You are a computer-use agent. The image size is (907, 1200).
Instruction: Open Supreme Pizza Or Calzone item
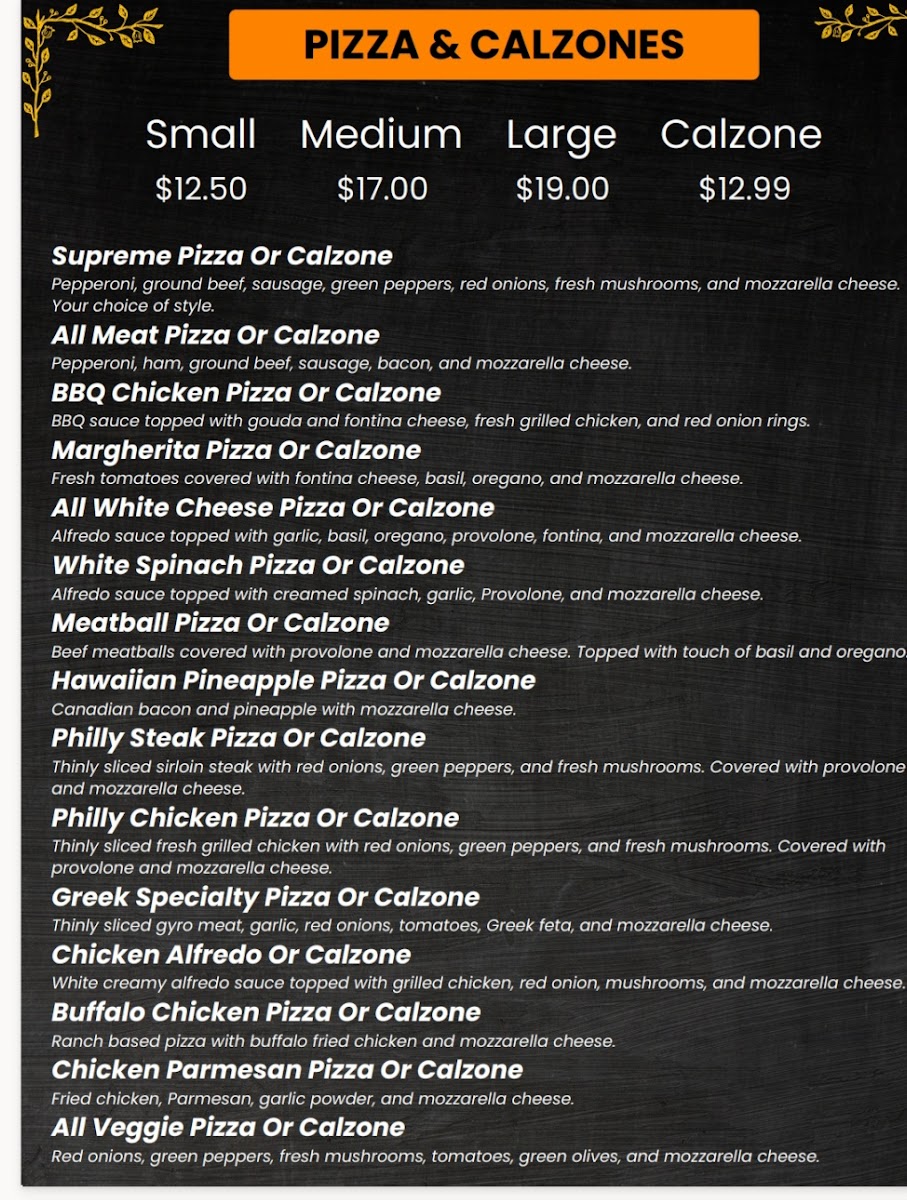pos(222,256)
